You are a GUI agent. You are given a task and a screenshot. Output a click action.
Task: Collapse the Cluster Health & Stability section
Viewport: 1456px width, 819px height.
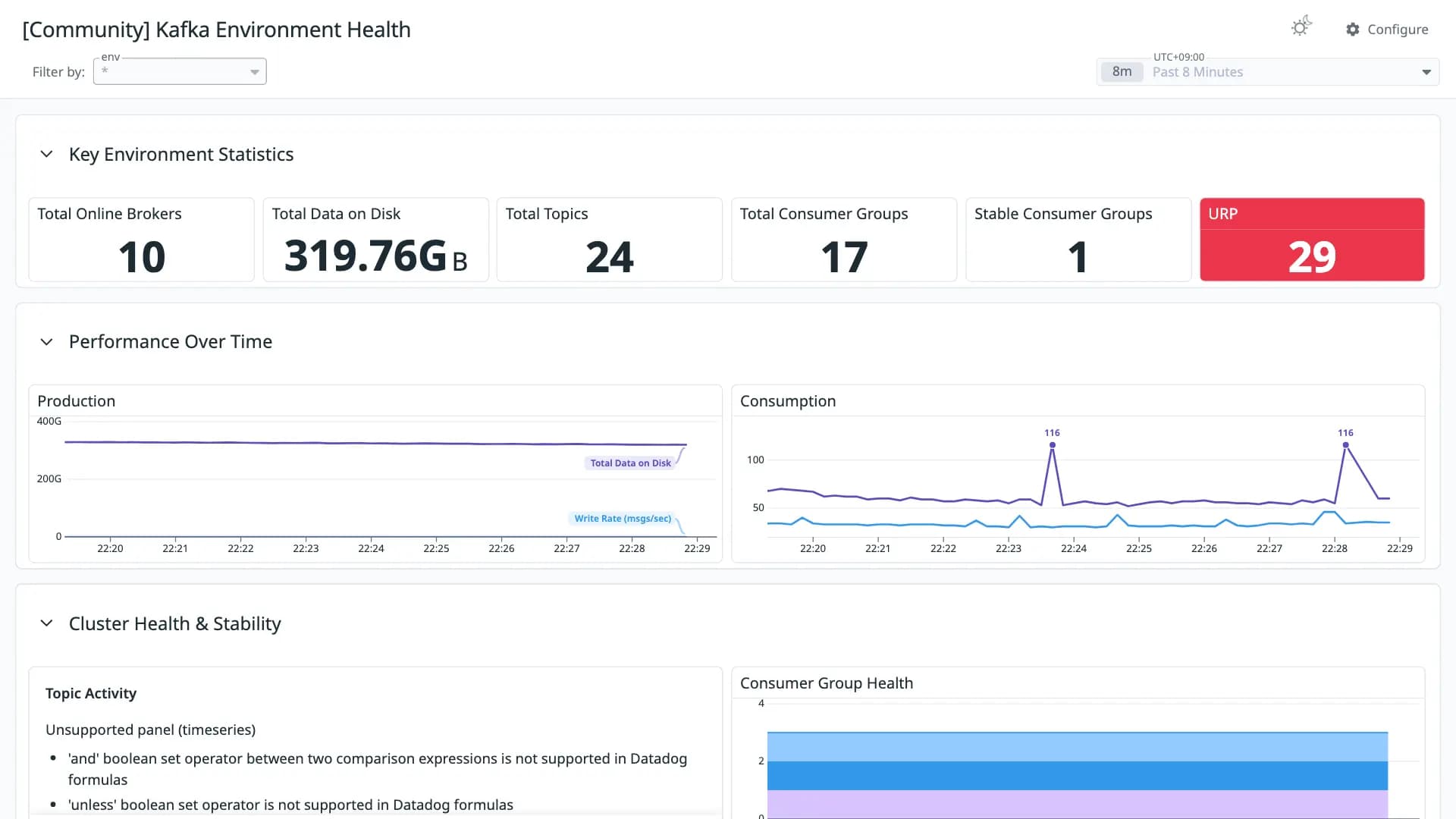point(46,623)
